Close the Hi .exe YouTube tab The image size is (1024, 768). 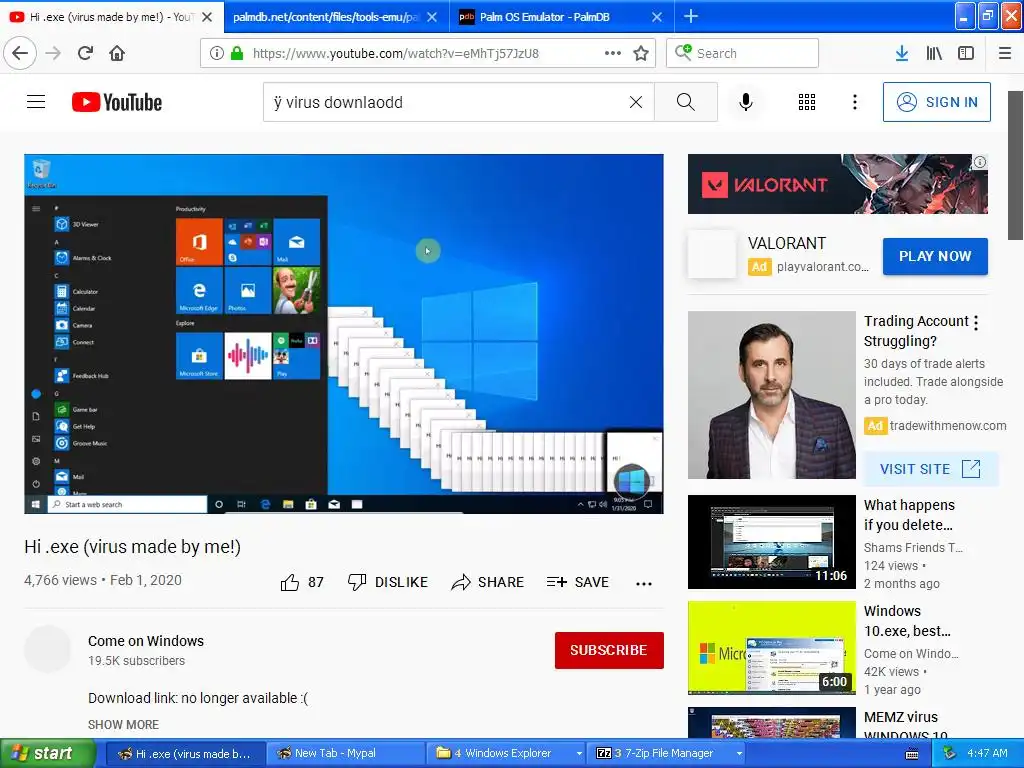pos(207,17)
